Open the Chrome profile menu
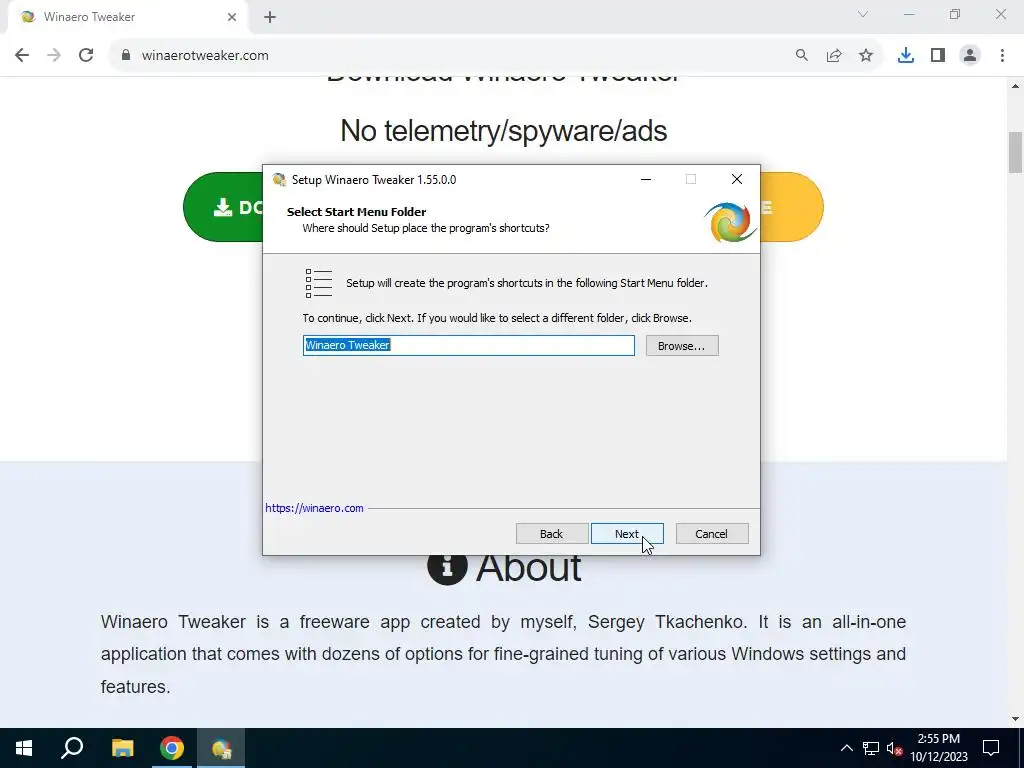 (970, 55)
